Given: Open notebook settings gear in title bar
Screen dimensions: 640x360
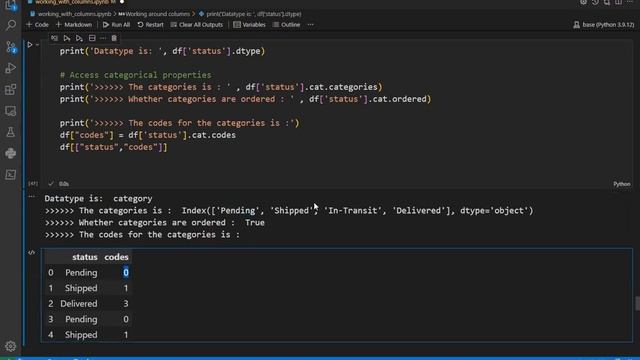Looking at the screenshot, I should 584,2.
